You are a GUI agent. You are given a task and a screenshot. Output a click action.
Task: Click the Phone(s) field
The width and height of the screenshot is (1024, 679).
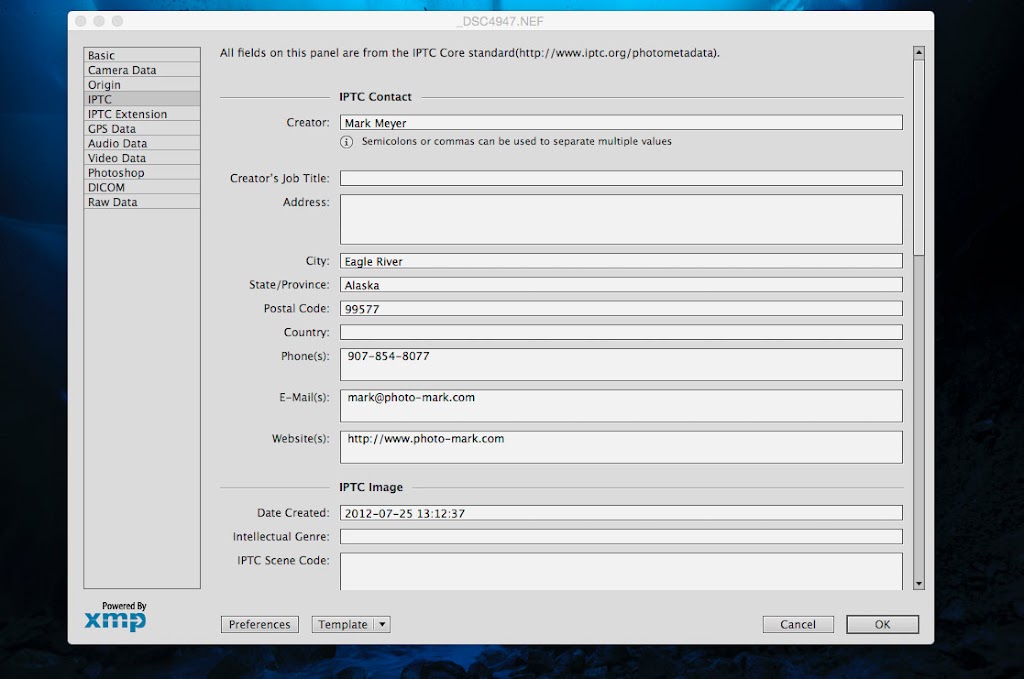pos(621,364)
